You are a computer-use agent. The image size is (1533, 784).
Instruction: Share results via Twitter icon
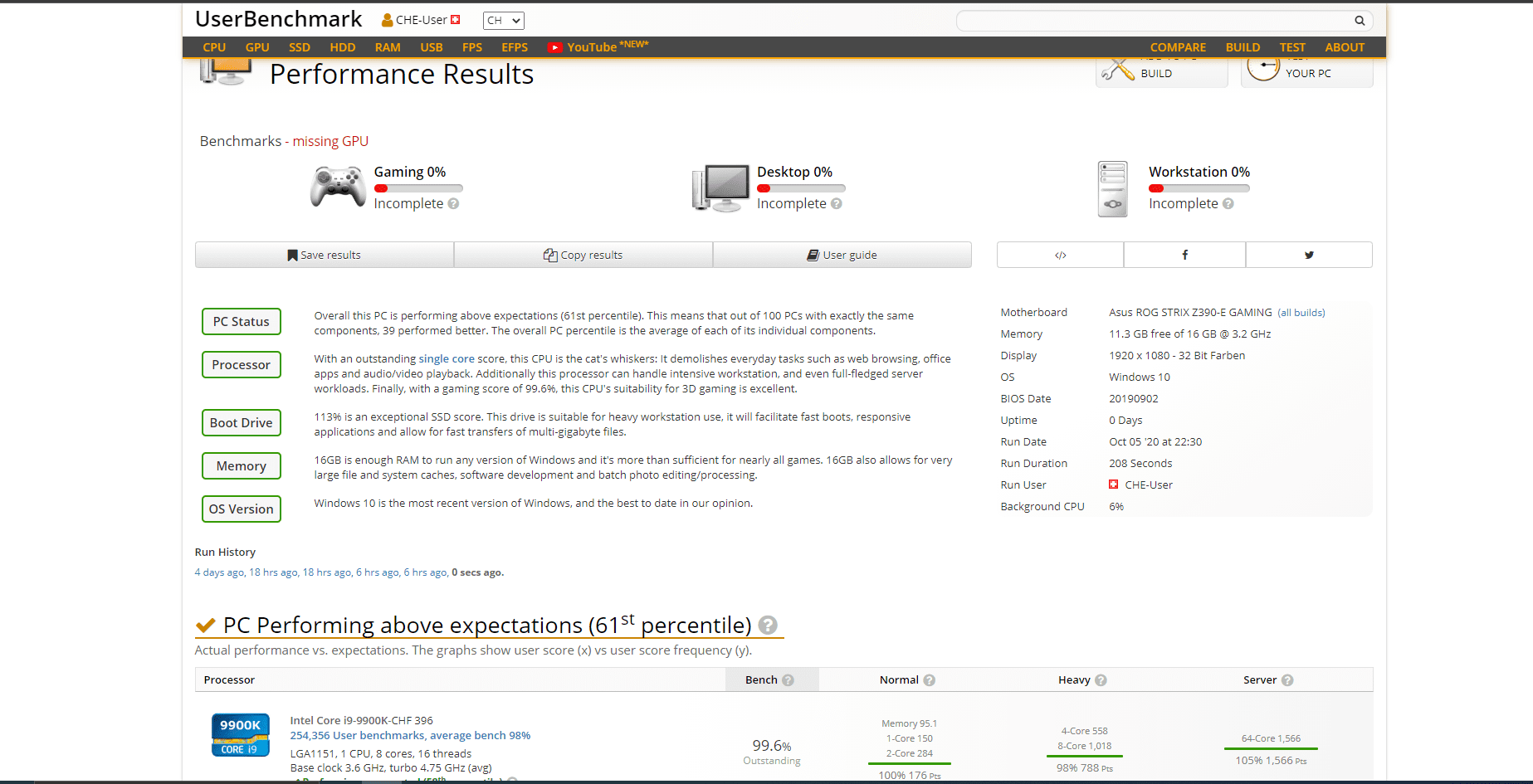tap(1309, 256)
